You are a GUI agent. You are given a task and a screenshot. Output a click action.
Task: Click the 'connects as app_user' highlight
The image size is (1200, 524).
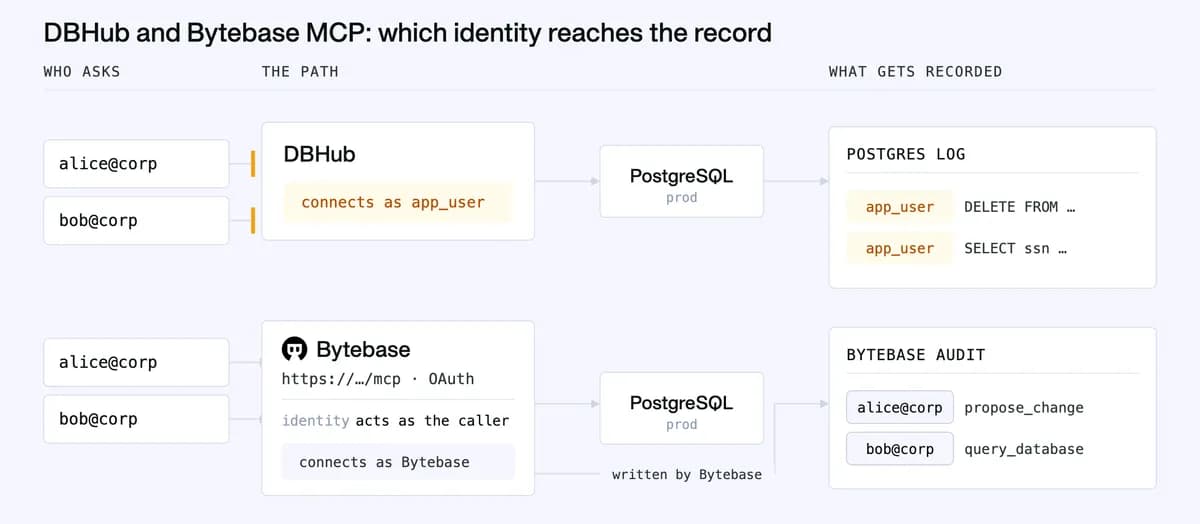tap(398, 202)
